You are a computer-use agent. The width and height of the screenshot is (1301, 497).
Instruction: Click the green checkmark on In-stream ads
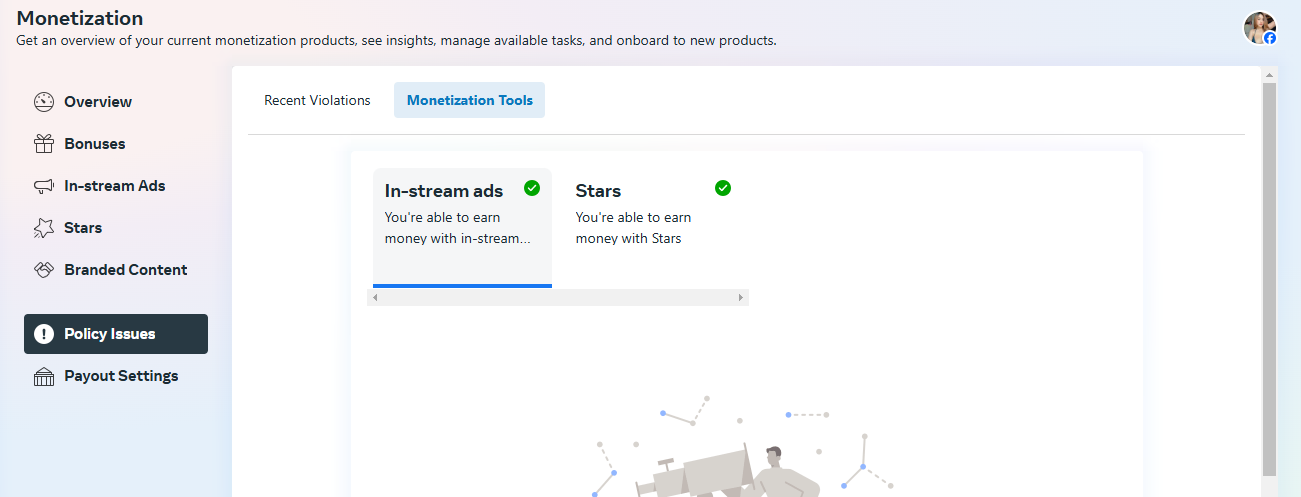point(532,188)
